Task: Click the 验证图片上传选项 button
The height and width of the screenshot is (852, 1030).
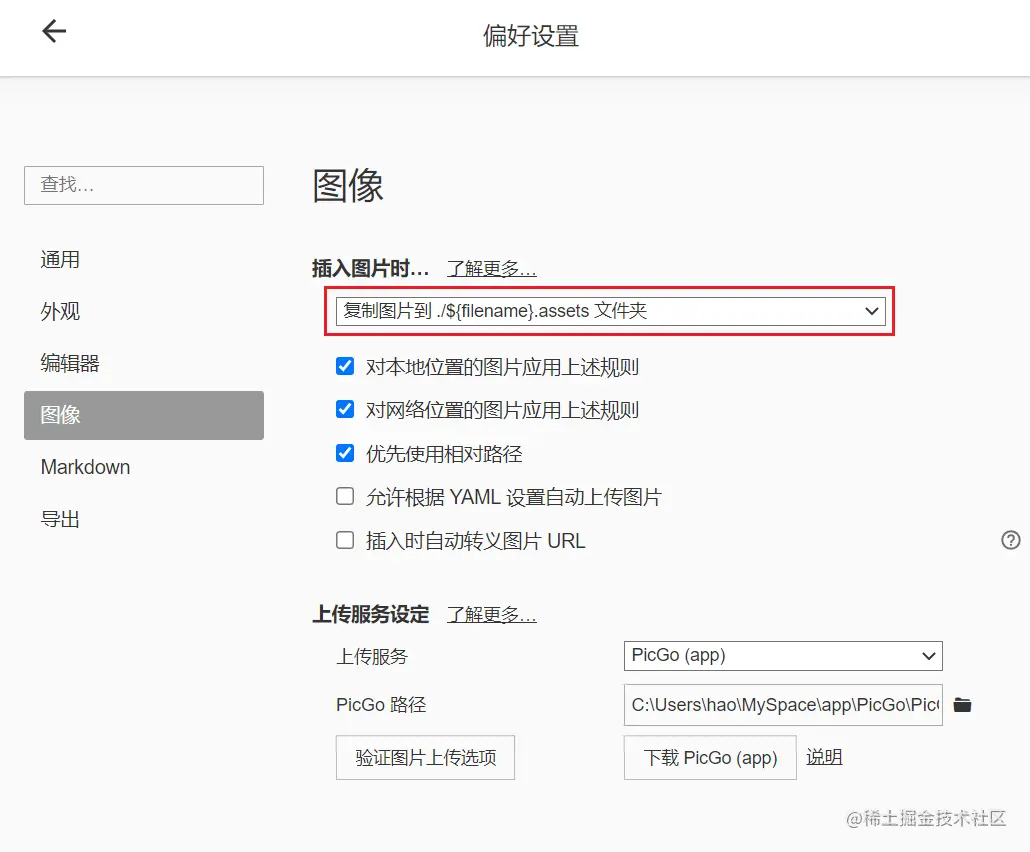Action: [425, 757]
